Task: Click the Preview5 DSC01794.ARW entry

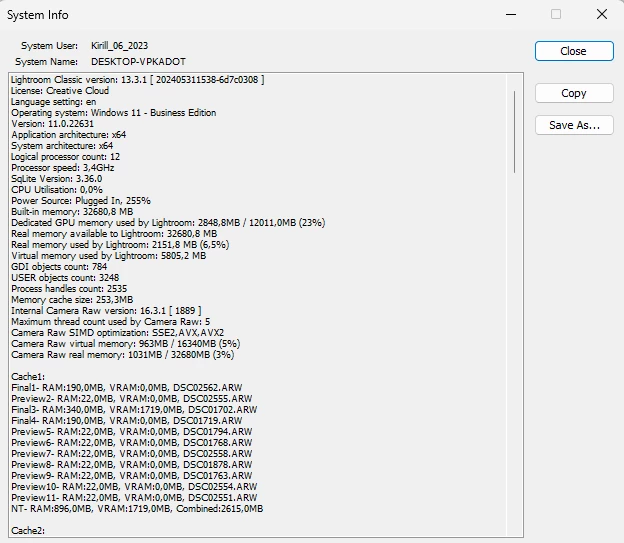Action: click(132, 432)
